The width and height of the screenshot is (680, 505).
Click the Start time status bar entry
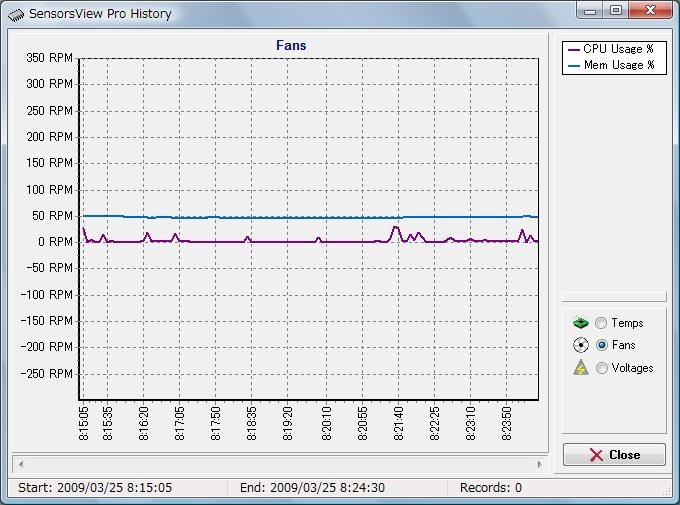coord(95,488)
